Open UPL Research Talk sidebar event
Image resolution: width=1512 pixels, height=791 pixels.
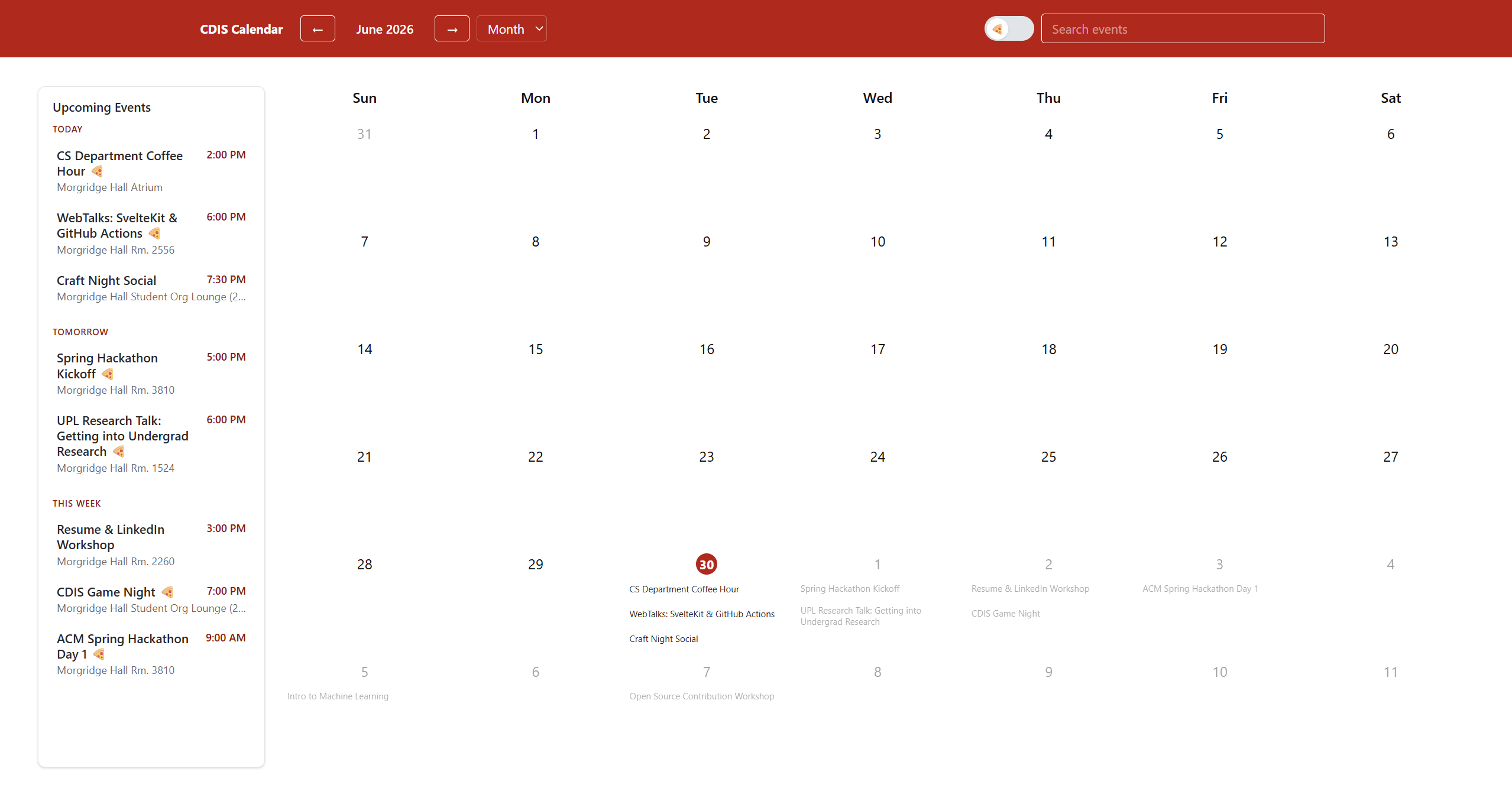(151, 444)
